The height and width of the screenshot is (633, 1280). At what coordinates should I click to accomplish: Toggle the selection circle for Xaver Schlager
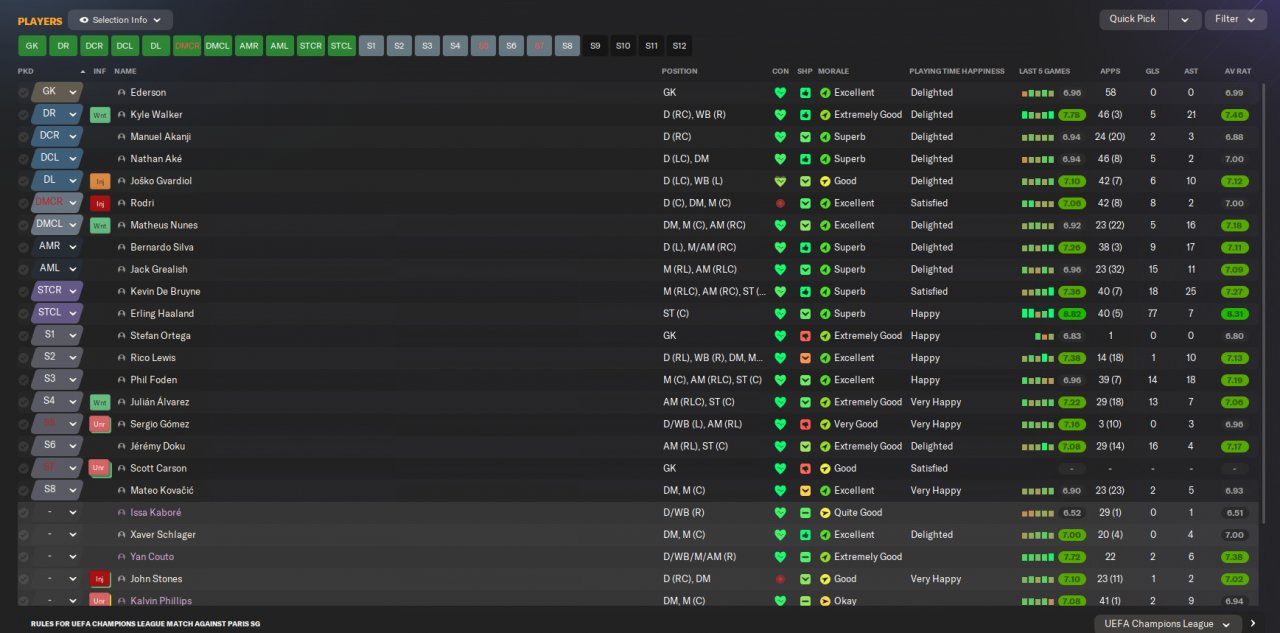tap(23, 535)
